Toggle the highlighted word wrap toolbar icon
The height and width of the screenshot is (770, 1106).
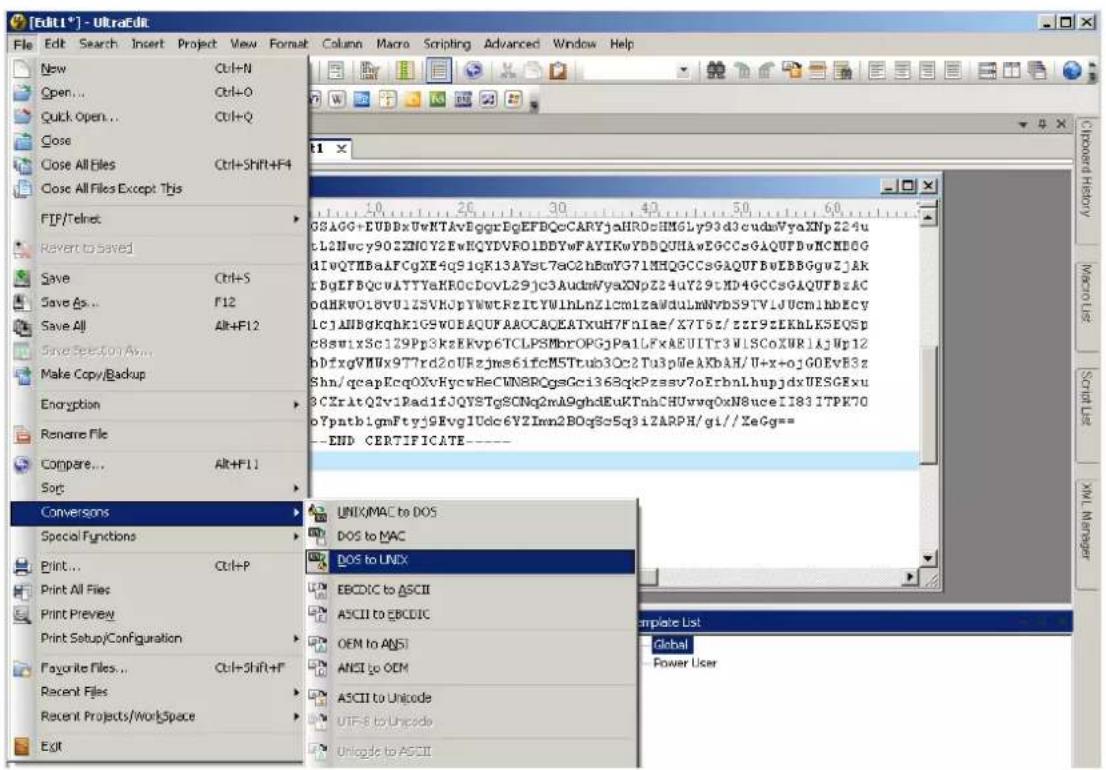438,71
